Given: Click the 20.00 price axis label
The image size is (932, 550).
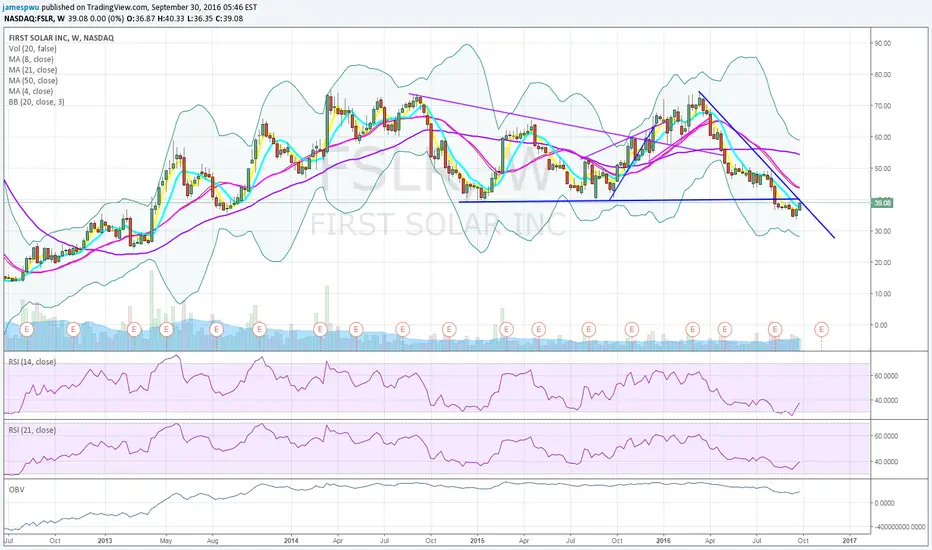Looking at the screenshot, I should [x=882, y=263].
